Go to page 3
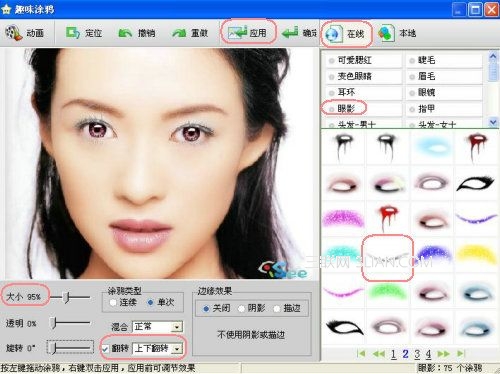The image size is (500, 374). tap(417, 354)
